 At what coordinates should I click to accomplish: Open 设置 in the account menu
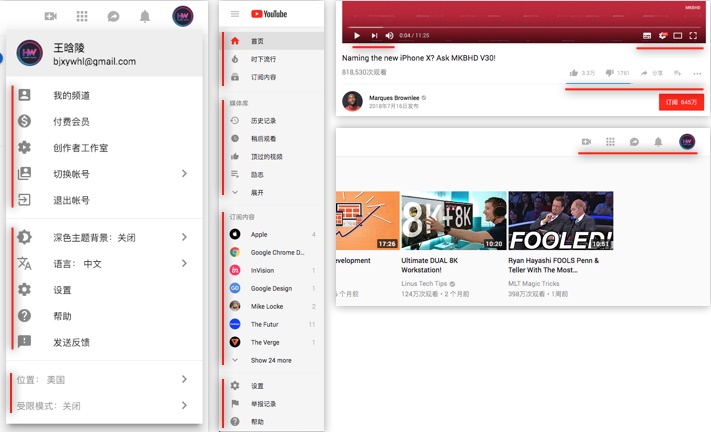tap(104, 290)
